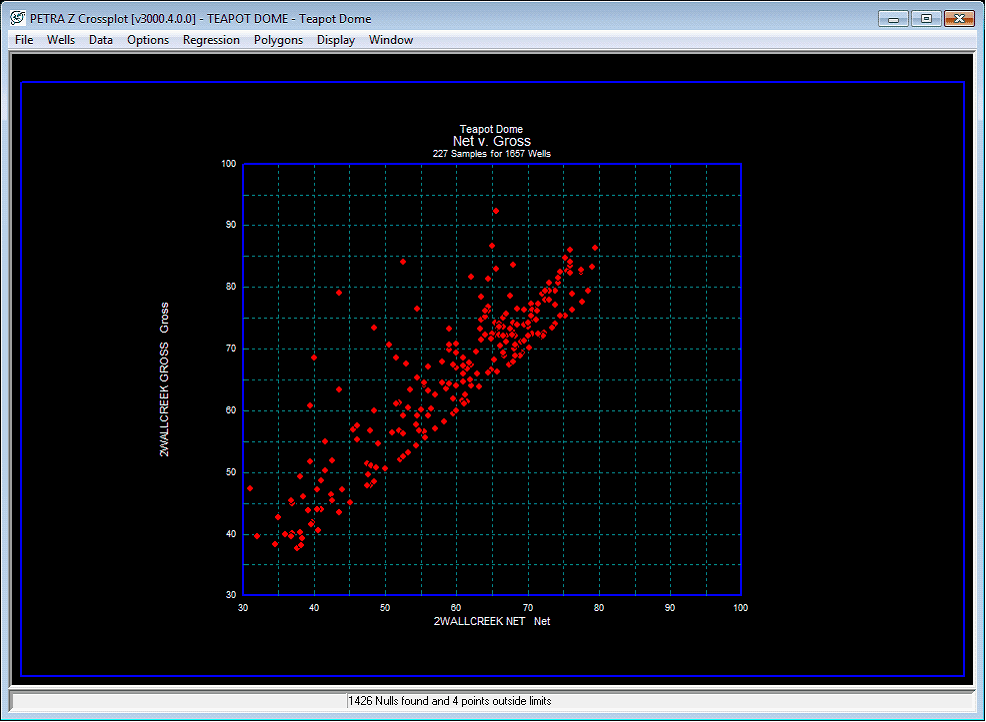Viewport: 986px width, 722px height.
Task: Open the Display menu
Action: tap(335, 39)
